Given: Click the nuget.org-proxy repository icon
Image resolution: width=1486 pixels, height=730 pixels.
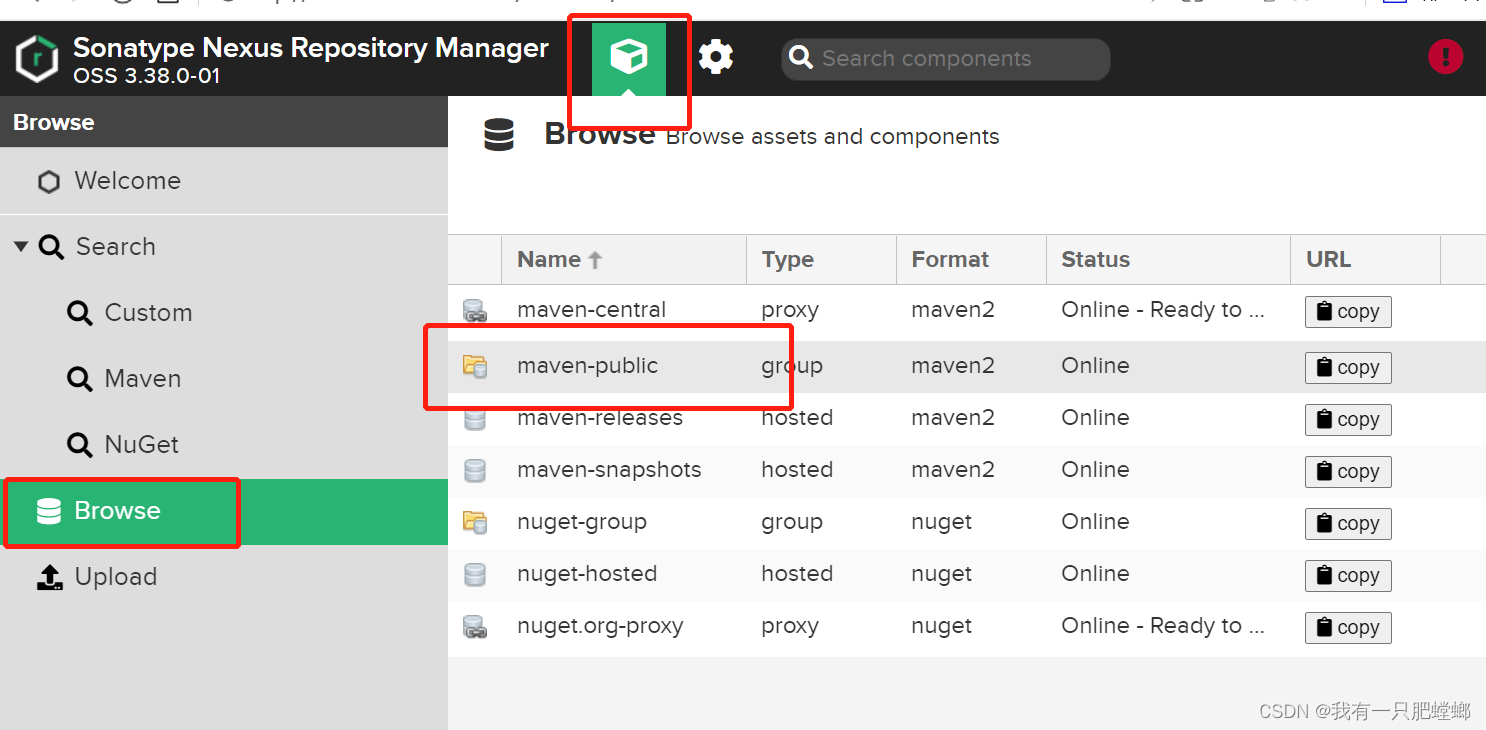Looking at the screenshot, I should [x=475, y=627].
